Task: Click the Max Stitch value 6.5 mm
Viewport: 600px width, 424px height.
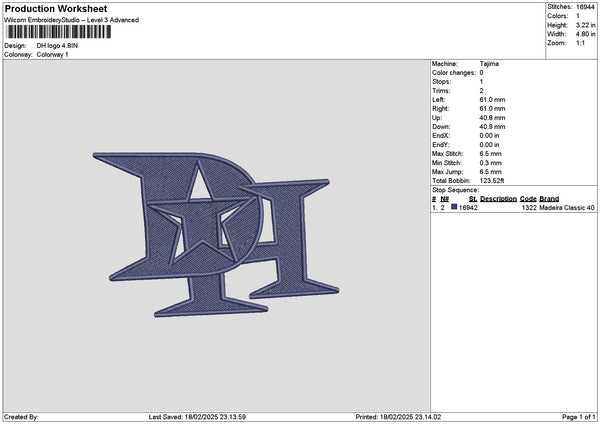Action: coord(491,154)
